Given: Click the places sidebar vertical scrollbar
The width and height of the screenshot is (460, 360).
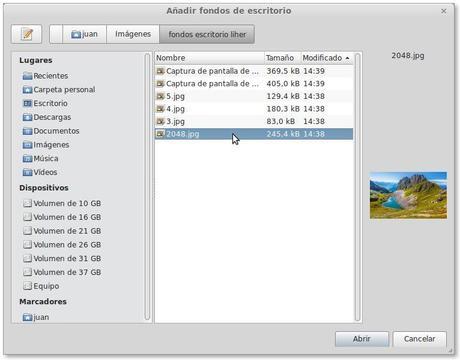Looking at the screenshot, I should coord(148,187).
